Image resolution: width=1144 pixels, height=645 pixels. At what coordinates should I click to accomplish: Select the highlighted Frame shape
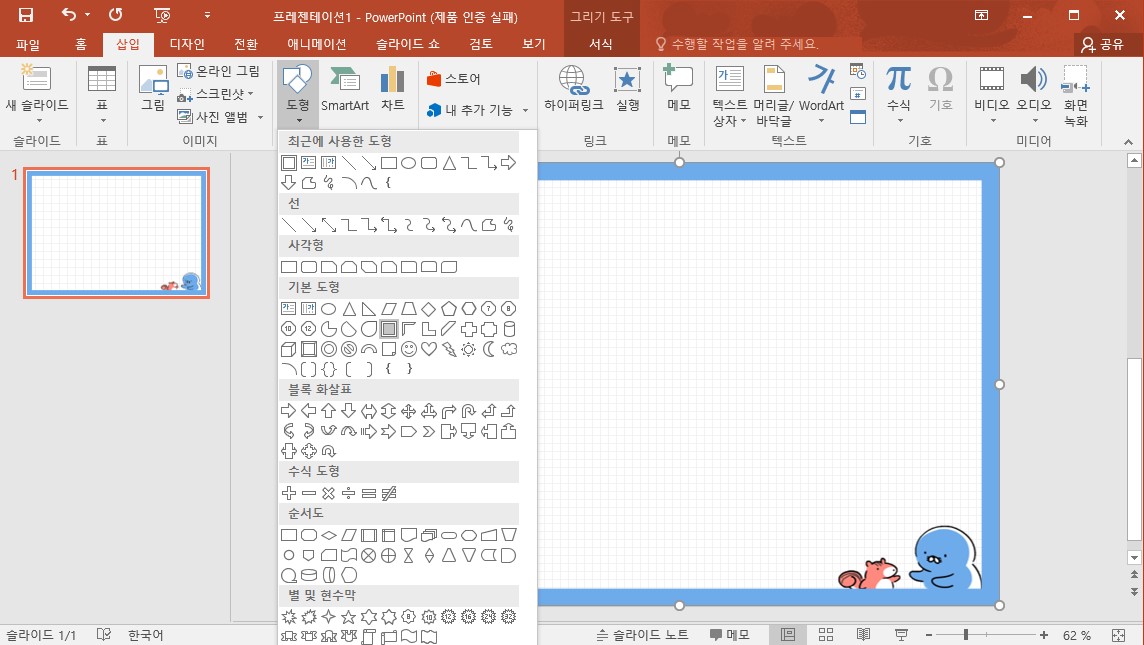click(x=389, y=329)
